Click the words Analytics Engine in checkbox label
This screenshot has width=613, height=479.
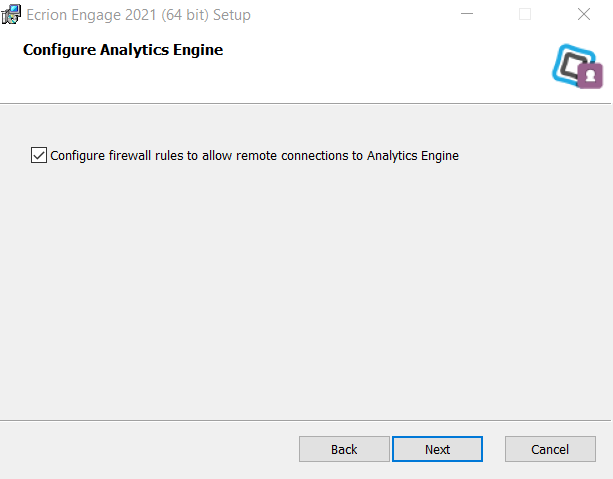(x=412, y=156)
